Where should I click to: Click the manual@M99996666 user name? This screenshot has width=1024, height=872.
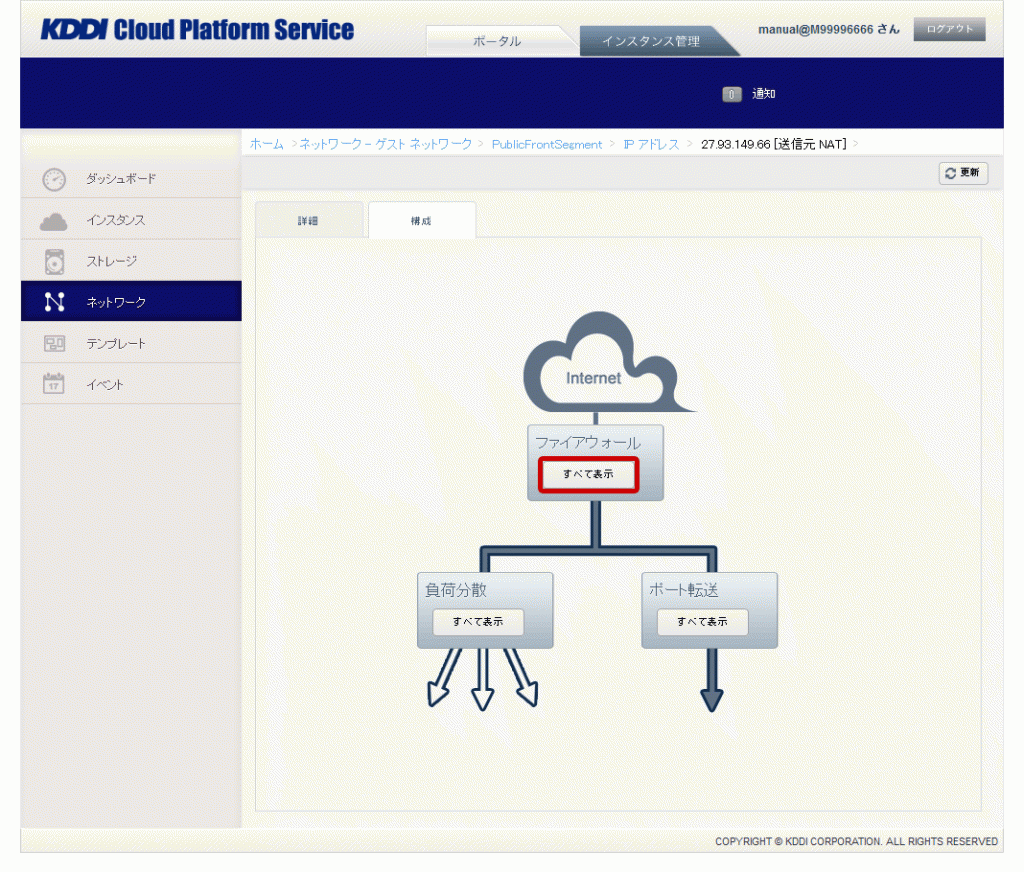click(816, 29)
